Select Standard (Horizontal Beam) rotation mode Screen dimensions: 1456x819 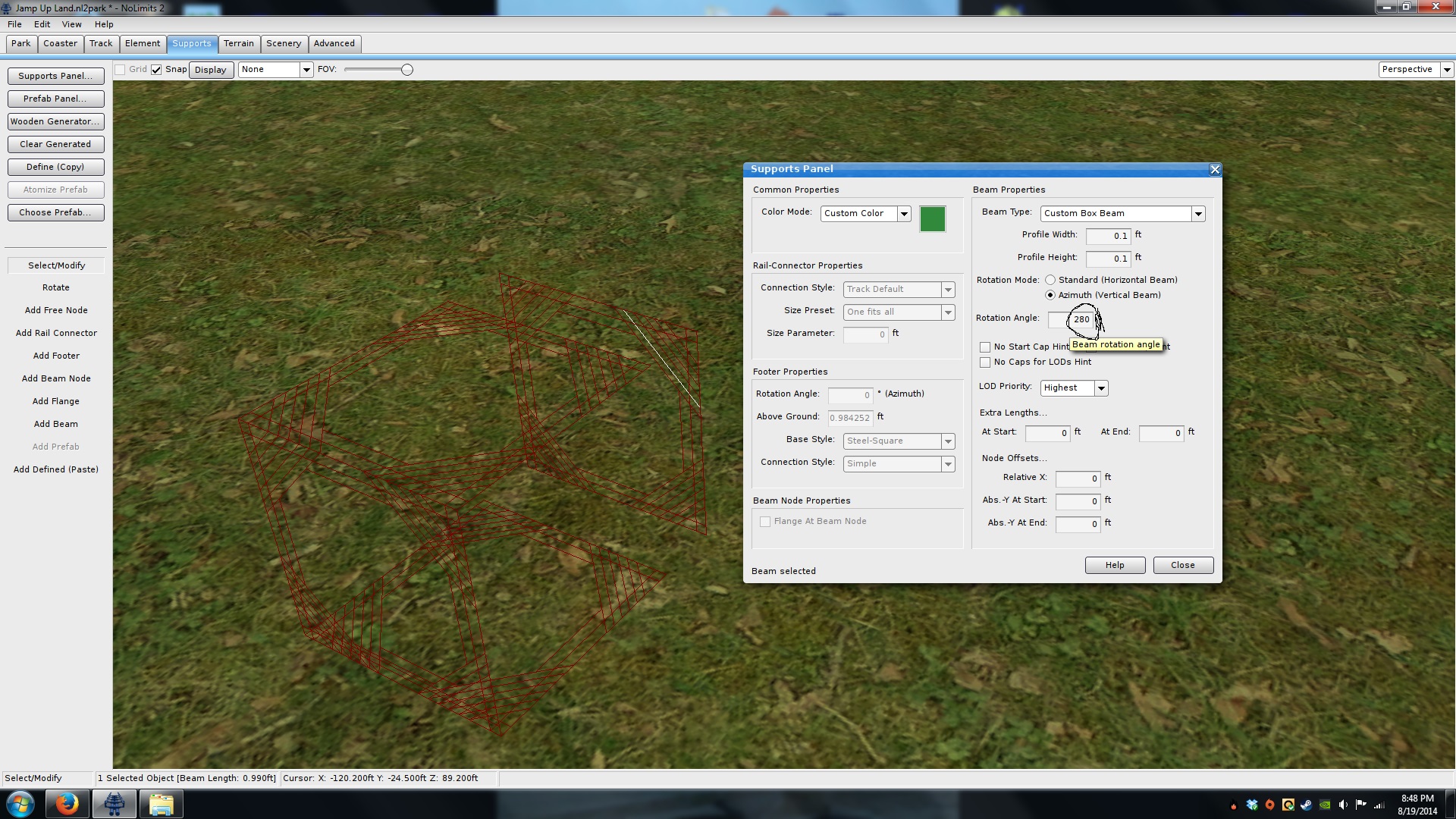[x=1050, y=280]
